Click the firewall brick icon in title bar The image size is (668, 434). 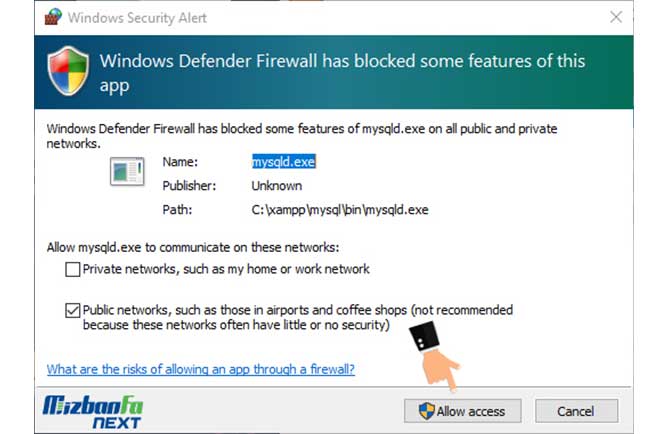53,17
